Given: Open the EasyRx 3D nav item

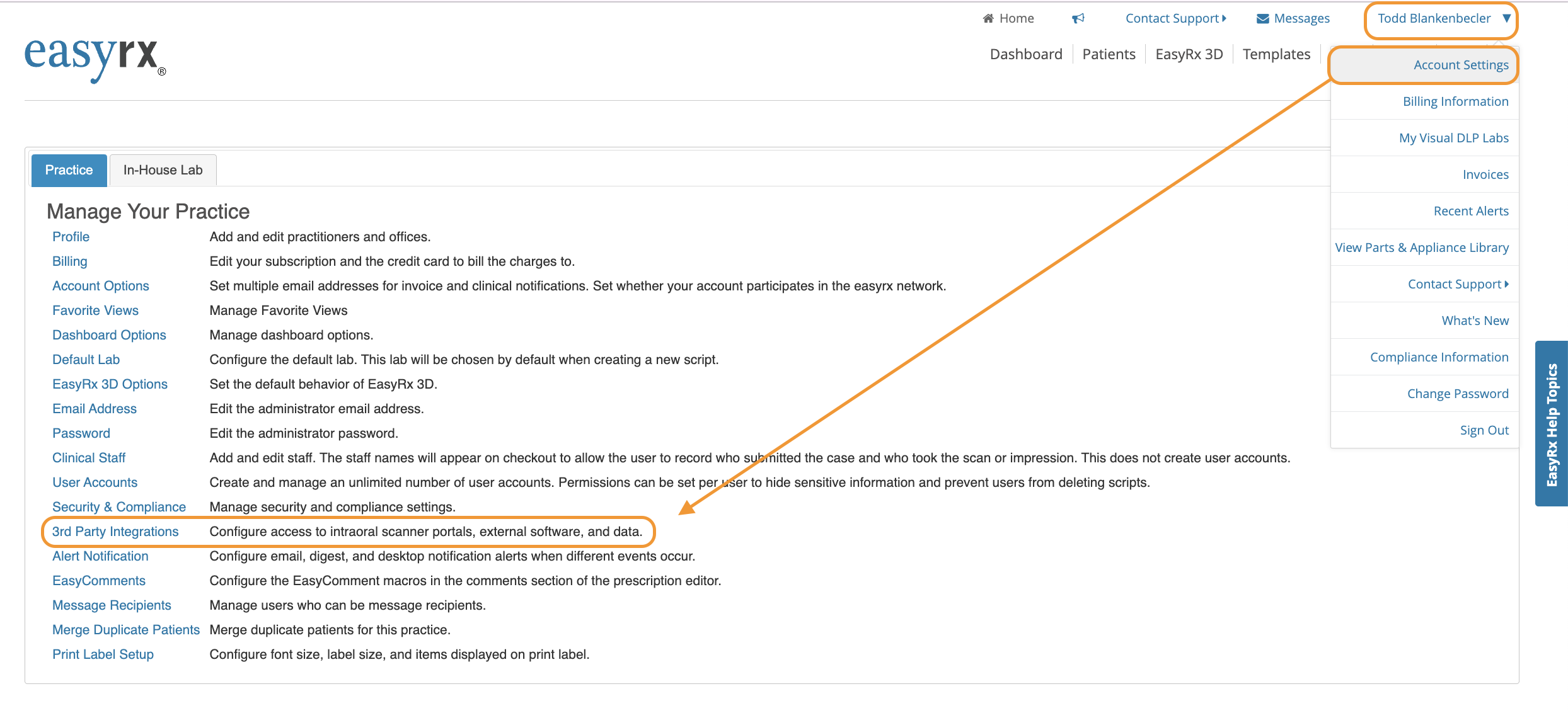Looking at the screenshot, I should [1189, 54].
